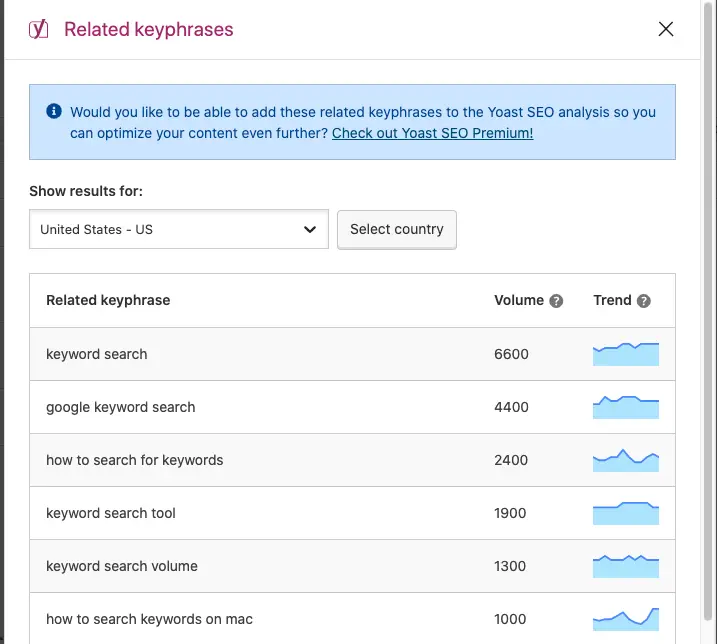Select the 'google keyword search' keyphrase
This screenshot has width=717, height=644.
121,407
